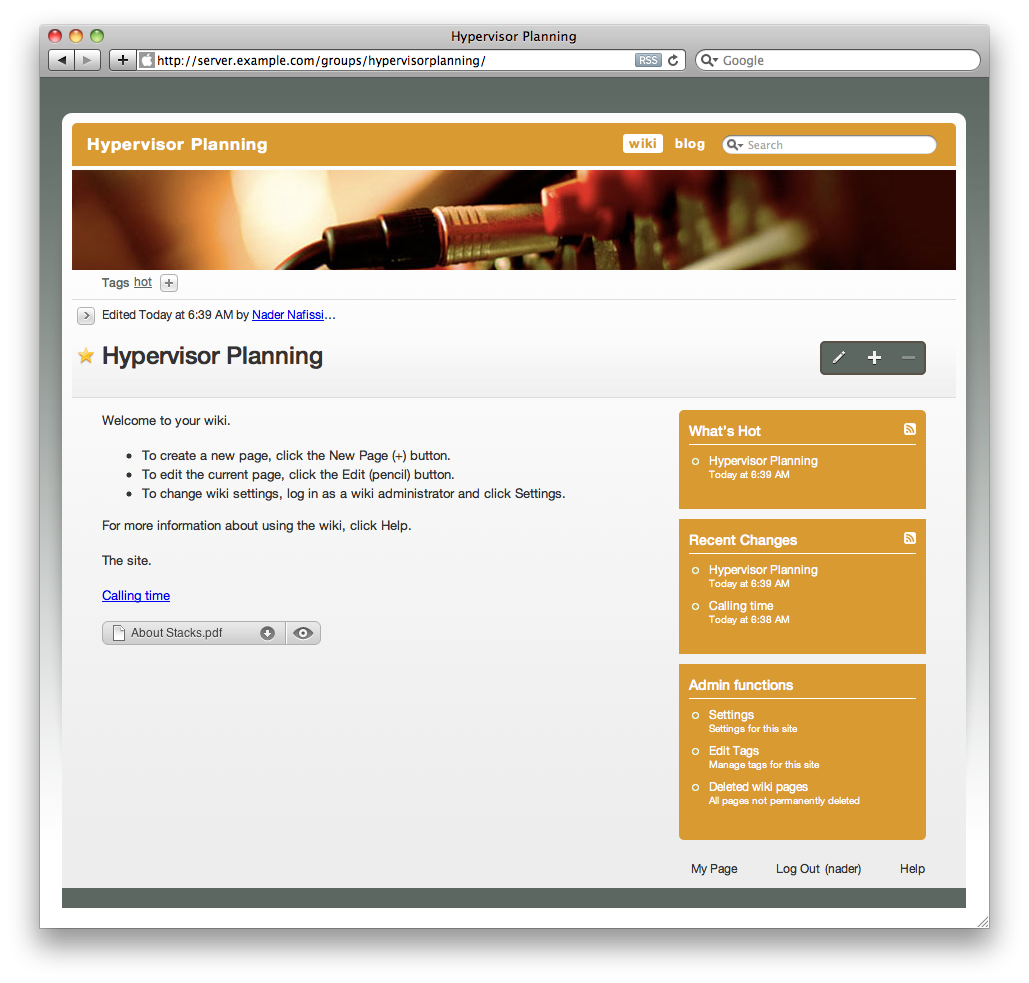1029x983 pixels.
Task: Open Hypervisor Planning under What's Hot
Action: [x=763, y=461]
